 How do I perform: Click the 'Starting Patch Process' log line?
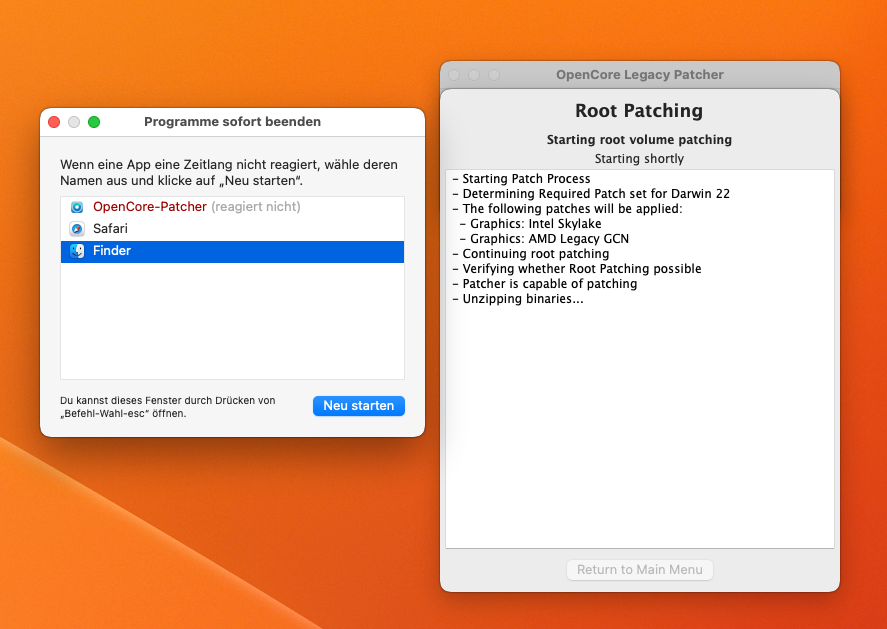(x=522, y=179)
